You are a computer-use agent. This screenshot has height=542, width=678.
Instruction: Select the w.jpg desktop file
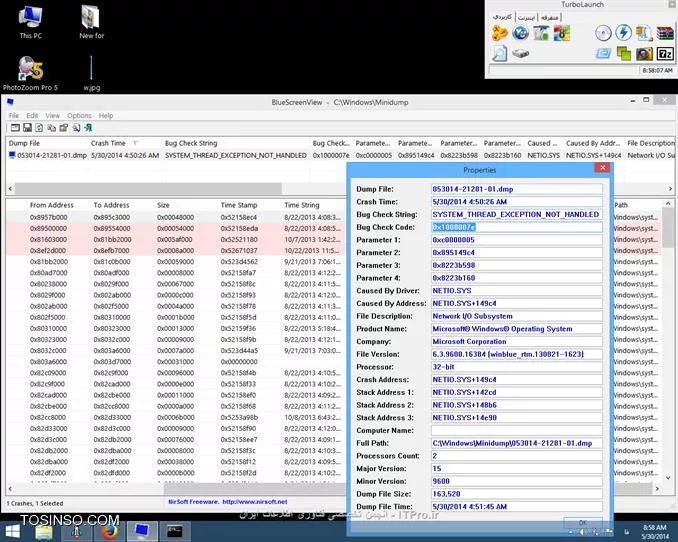click(91, 74)
